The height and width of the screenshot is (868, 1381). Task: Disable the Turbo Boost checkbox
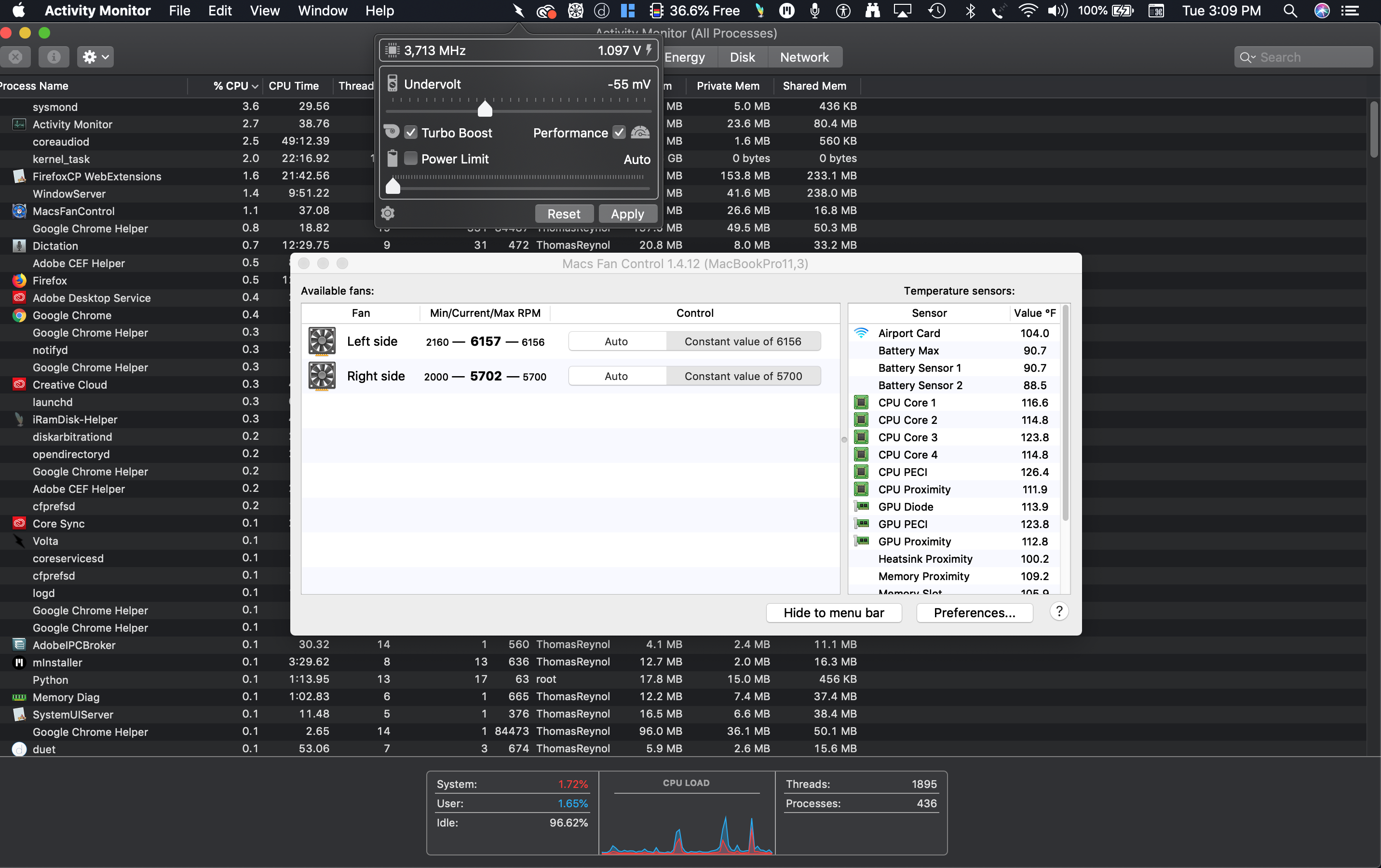(411, 133)
